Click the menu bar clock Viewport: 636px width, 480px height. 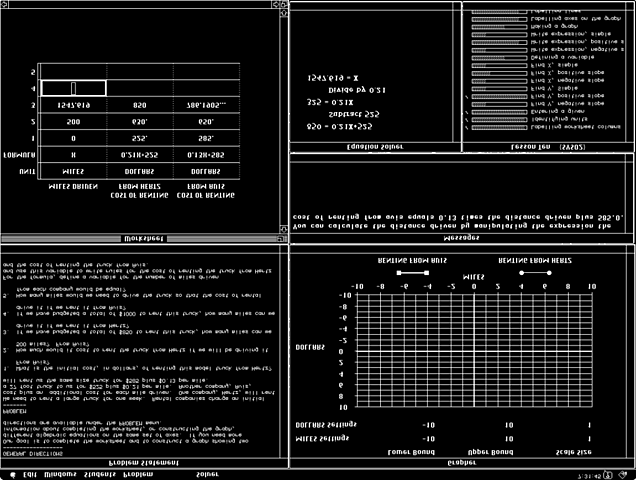coord(589,476)
